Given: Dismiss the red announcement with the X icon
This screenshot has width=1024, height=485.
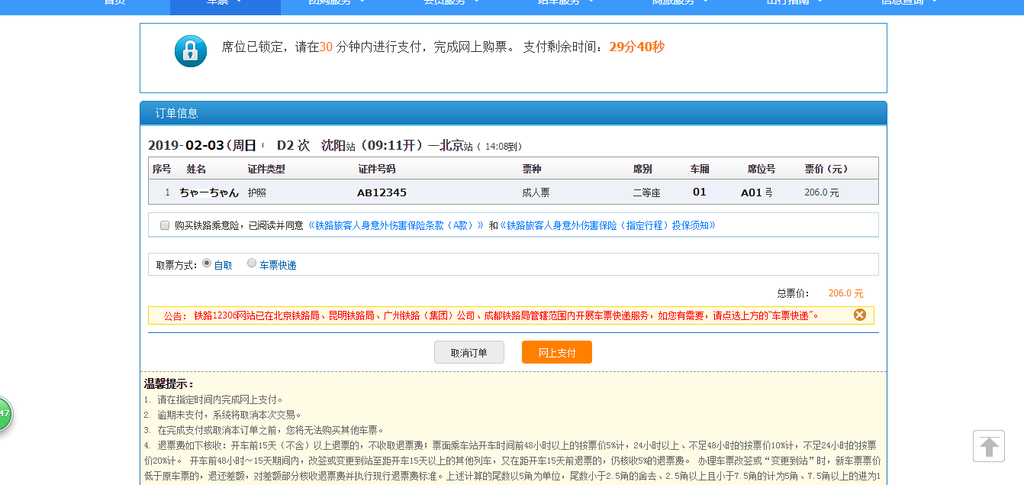Looking at the screenshot, I should coord(859,315).
